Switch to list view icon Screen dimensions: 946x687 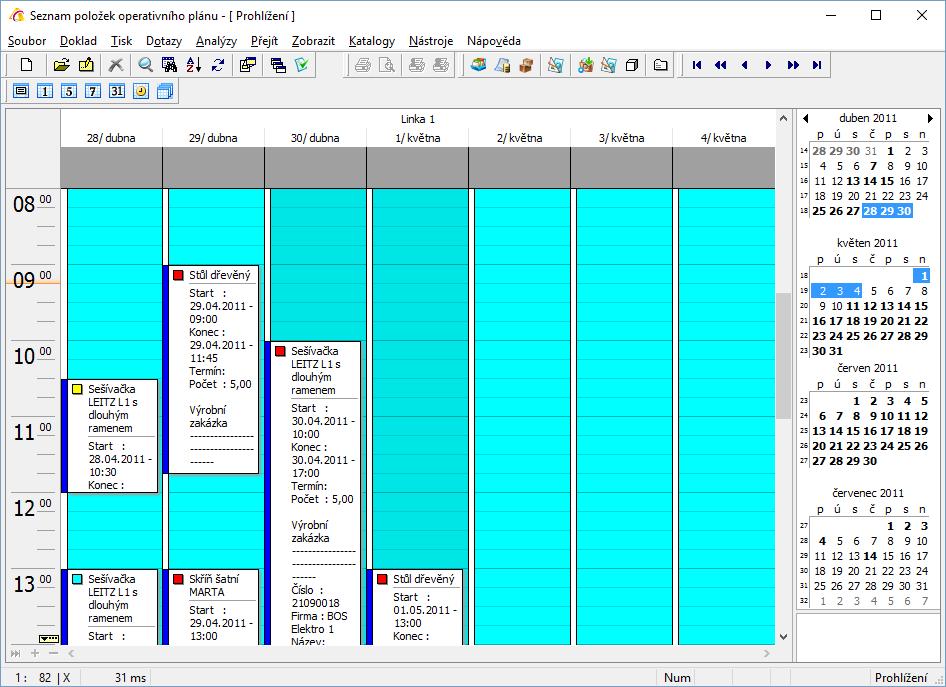(x=21, y=91)
